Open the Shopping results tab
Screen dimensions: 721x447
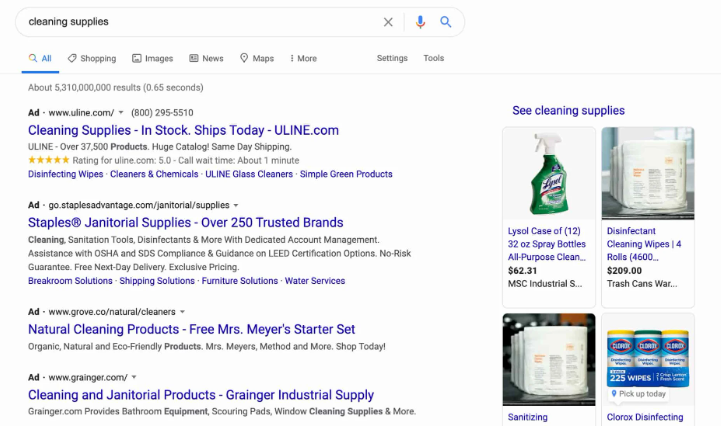91,59
